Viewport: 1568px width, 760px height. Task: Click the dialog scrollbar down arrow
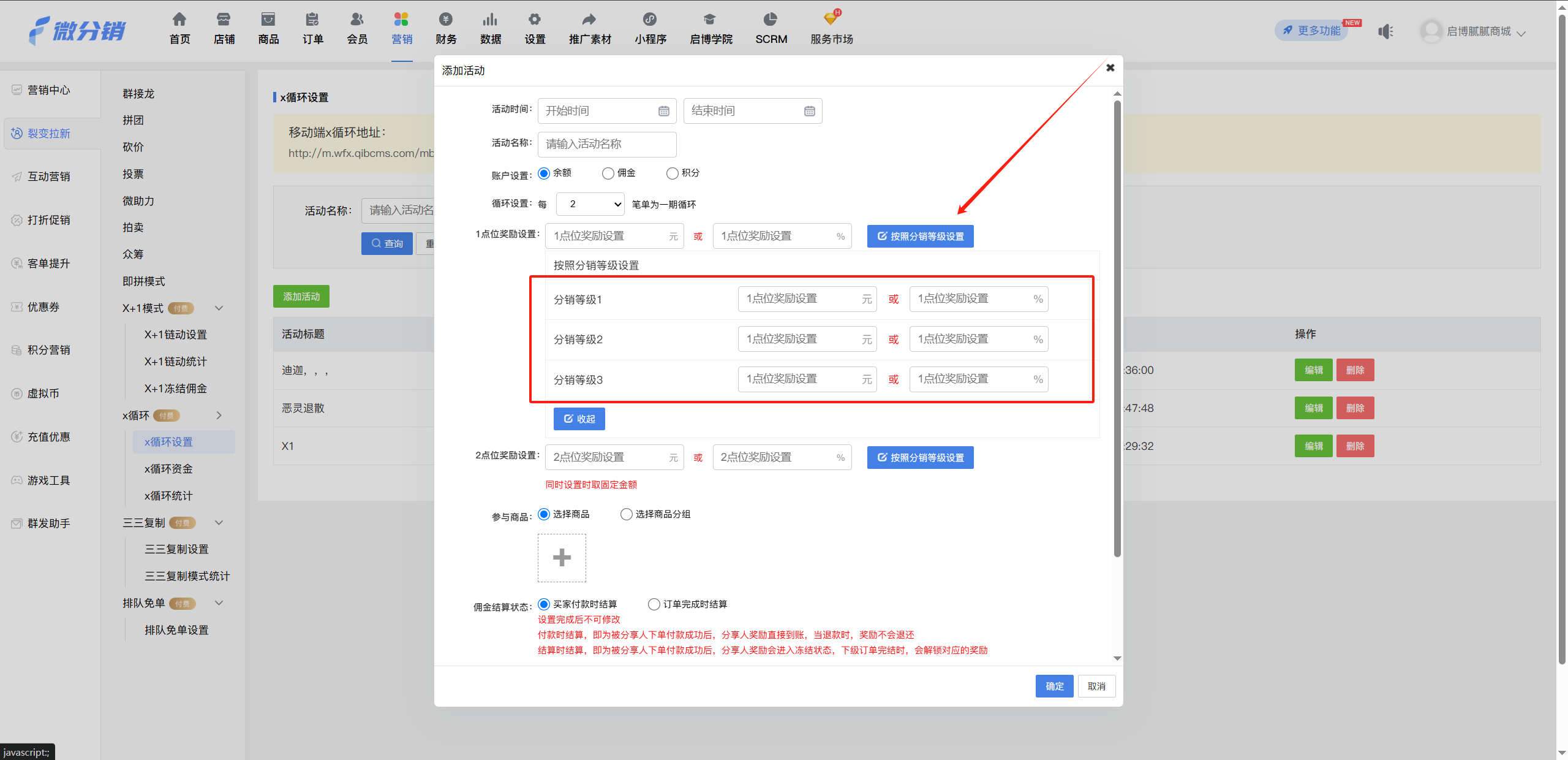pos(1117,659)
